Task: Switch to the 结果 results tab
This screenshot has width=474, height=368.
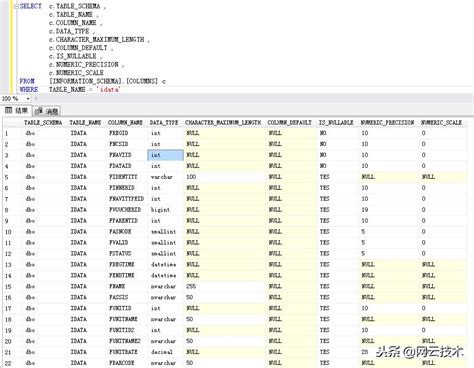Action: click(17, 110)
